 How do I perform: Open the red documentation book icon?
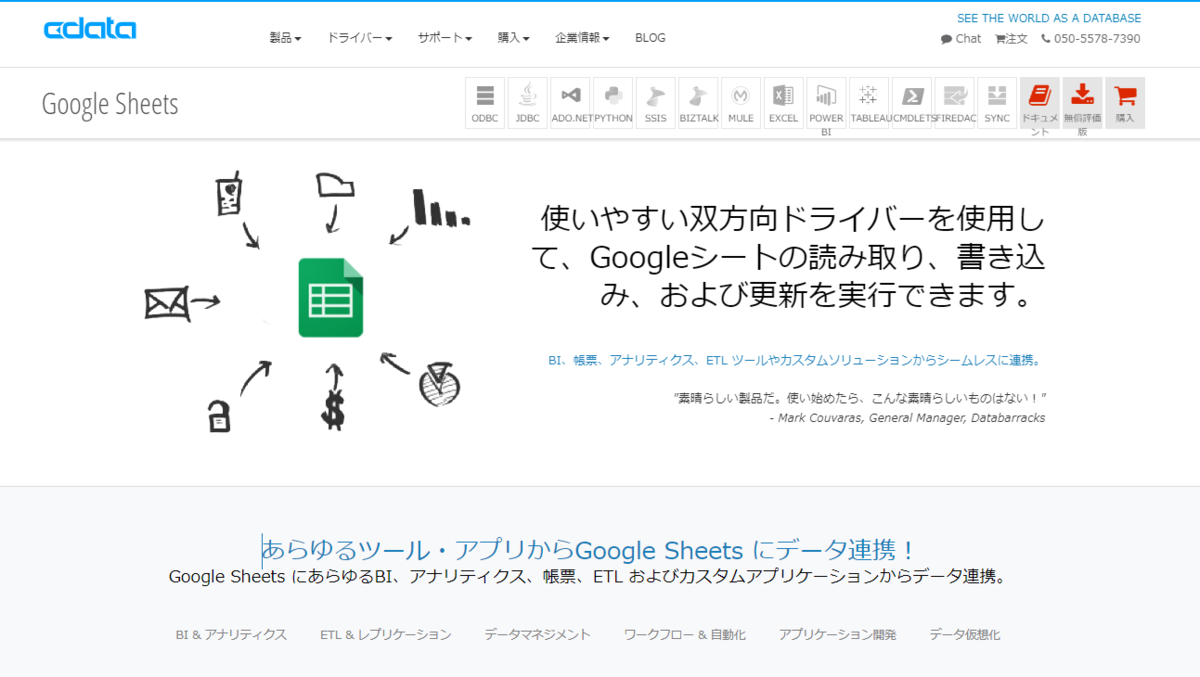1040,103
